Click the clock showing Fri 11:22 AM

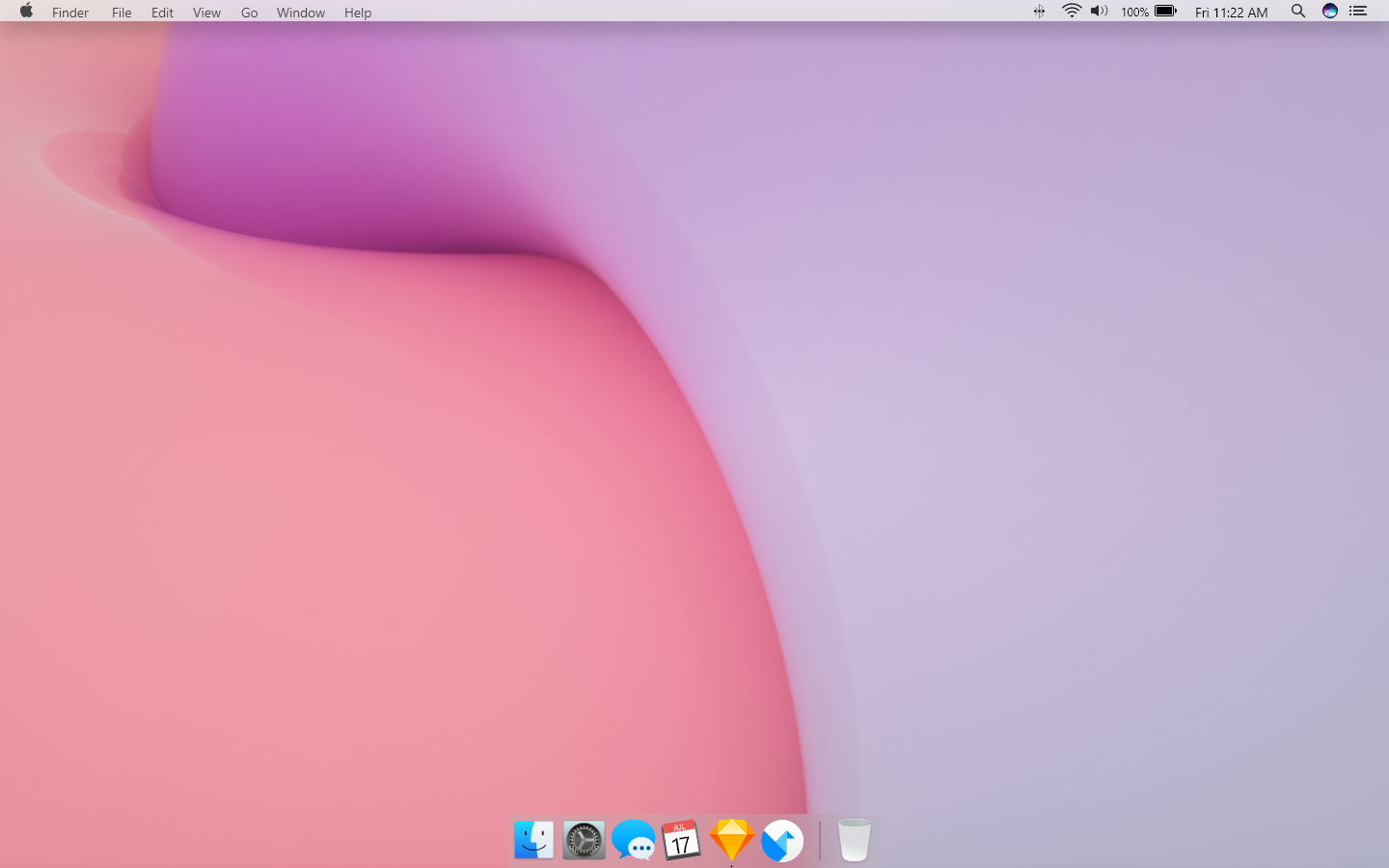[x=1231, y=13]
